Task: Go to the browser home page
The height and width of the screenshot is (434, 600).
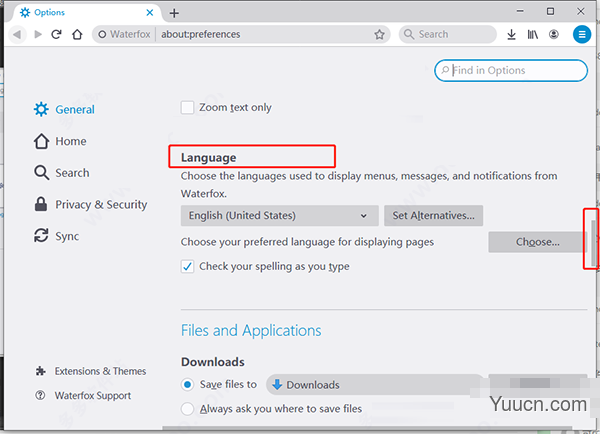Action: tap(77, 34)
